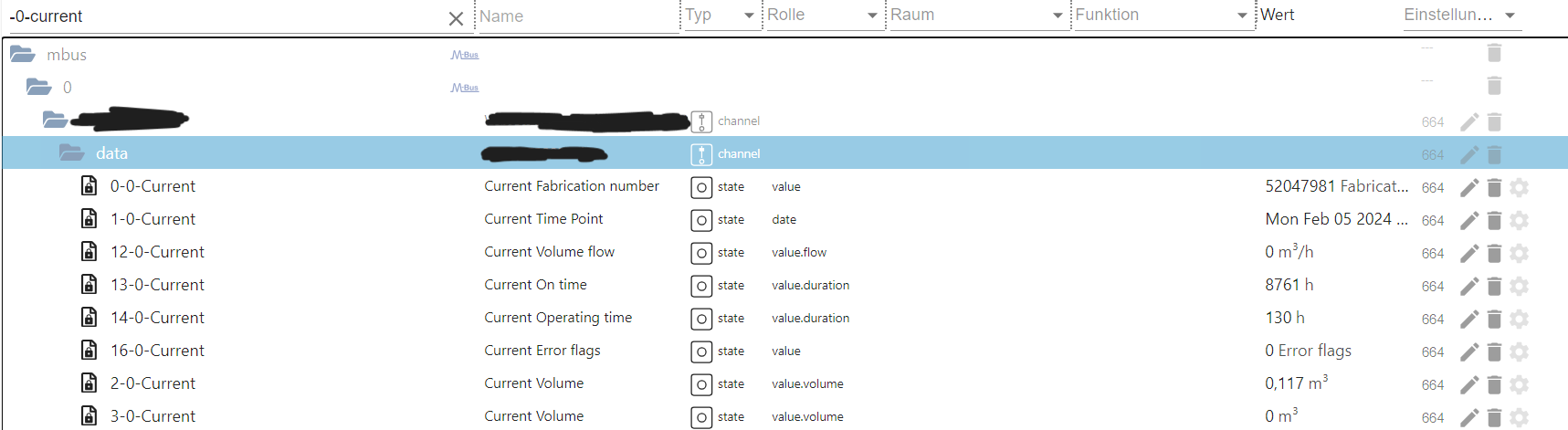Edit object 16-0-Current
Screen dimensions: 1568x430
1469,352
